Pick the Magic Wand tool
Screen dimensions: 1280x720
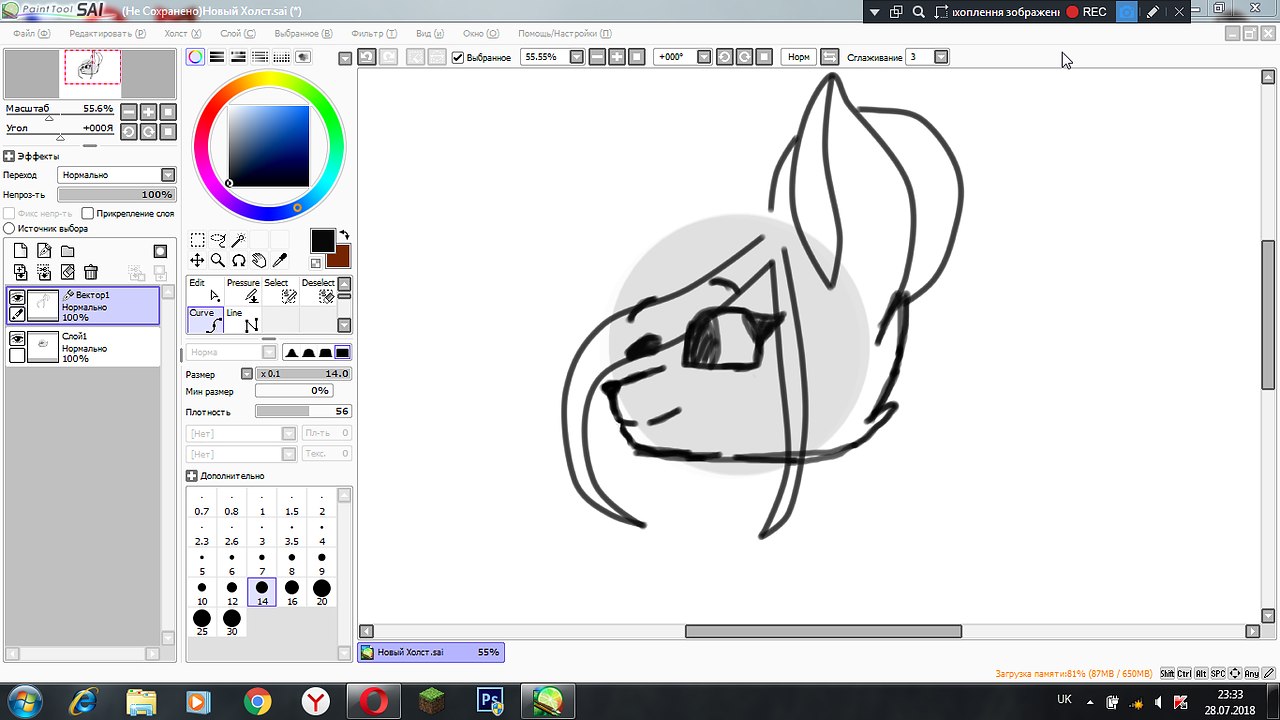[239, 240]
